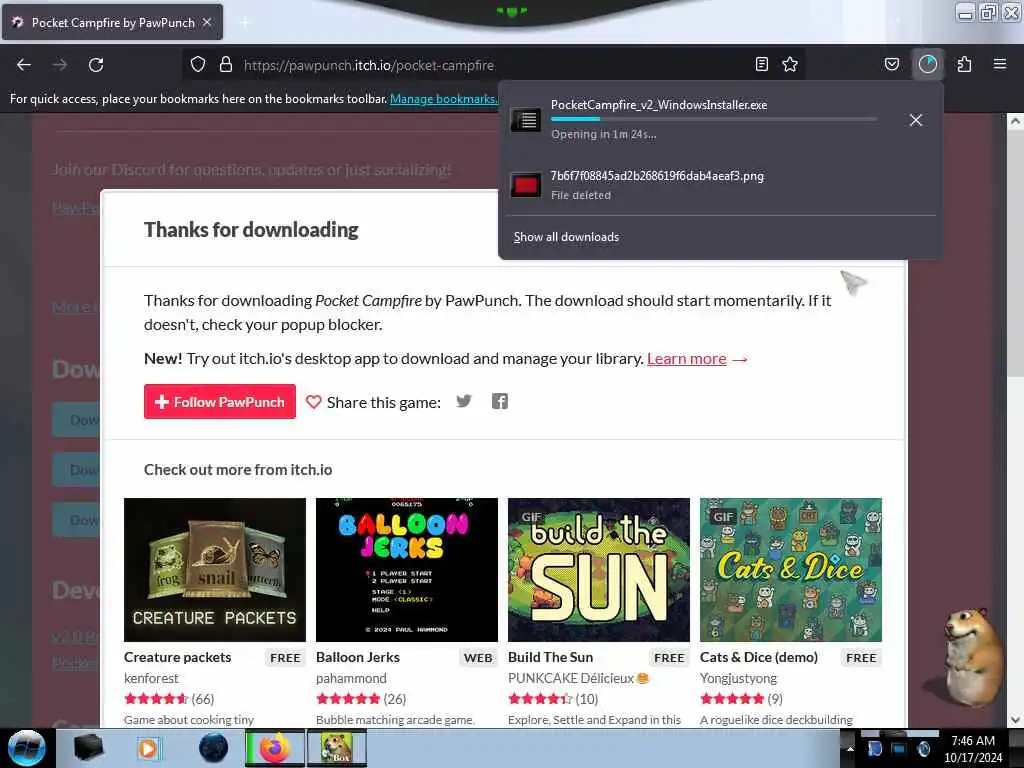This screenshot has height=768, width=1024.
Task: Click the Build The Sun title link
Action: [x=551, y=657]
